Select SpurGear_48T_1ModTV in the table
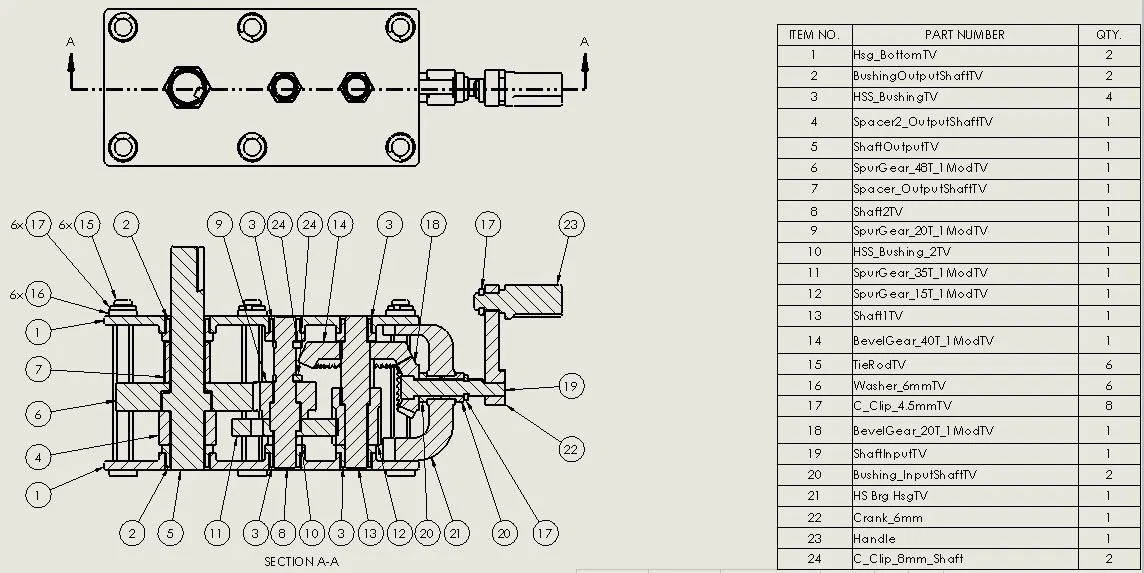 click(x=965, y=168)
